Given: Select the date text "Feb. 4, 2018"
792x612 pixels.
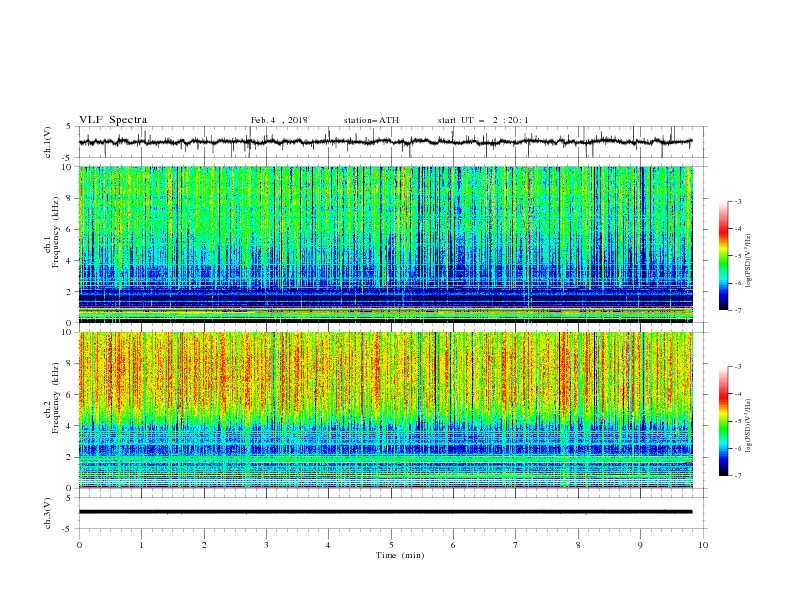Looking at the screenshot, I should [x=279, y=120].
